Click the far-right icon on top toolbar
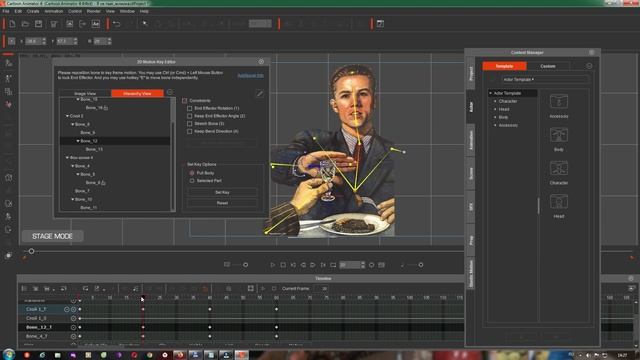Viewport: 640px width, 360px height. coord(380,24)
